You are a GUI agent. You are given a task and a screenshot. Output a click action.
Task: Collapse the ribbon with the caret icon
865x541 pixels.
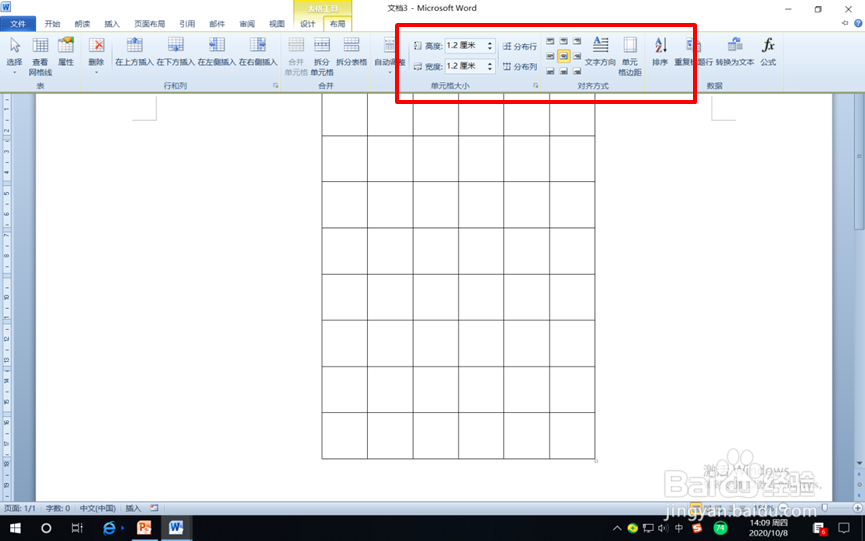[x=845, y=23]
